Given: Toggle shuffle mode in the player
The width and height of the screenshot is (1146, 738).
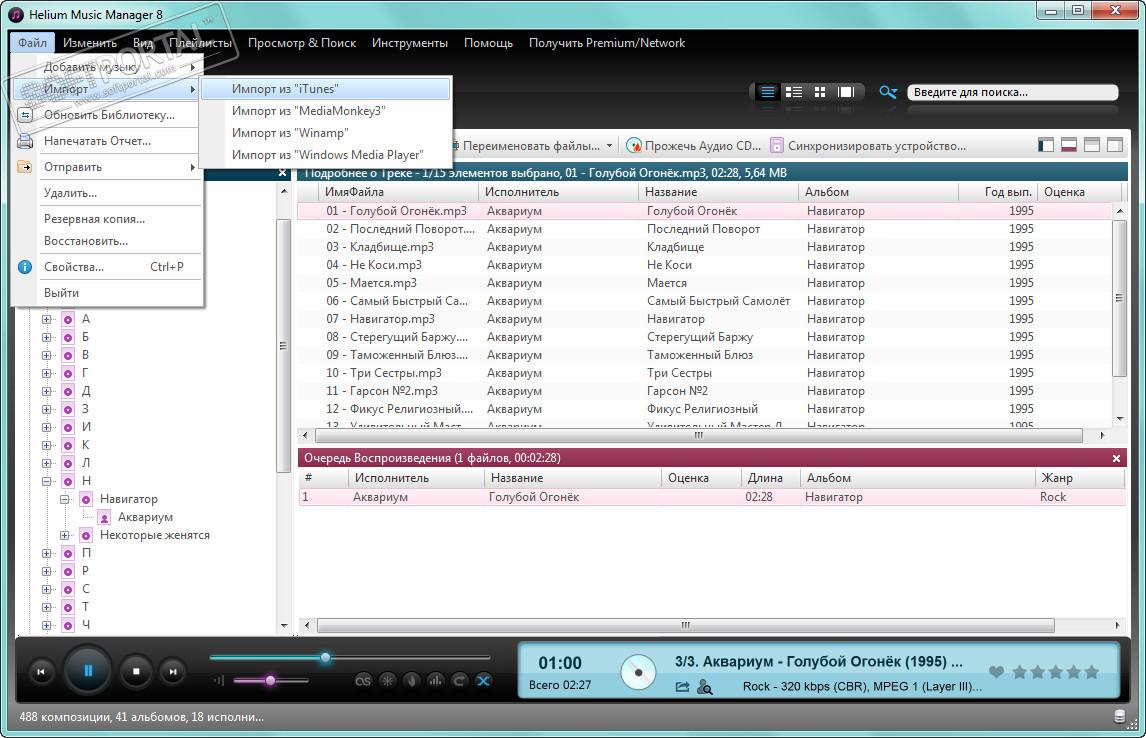Looking at the screenshot, I should 483,681.
